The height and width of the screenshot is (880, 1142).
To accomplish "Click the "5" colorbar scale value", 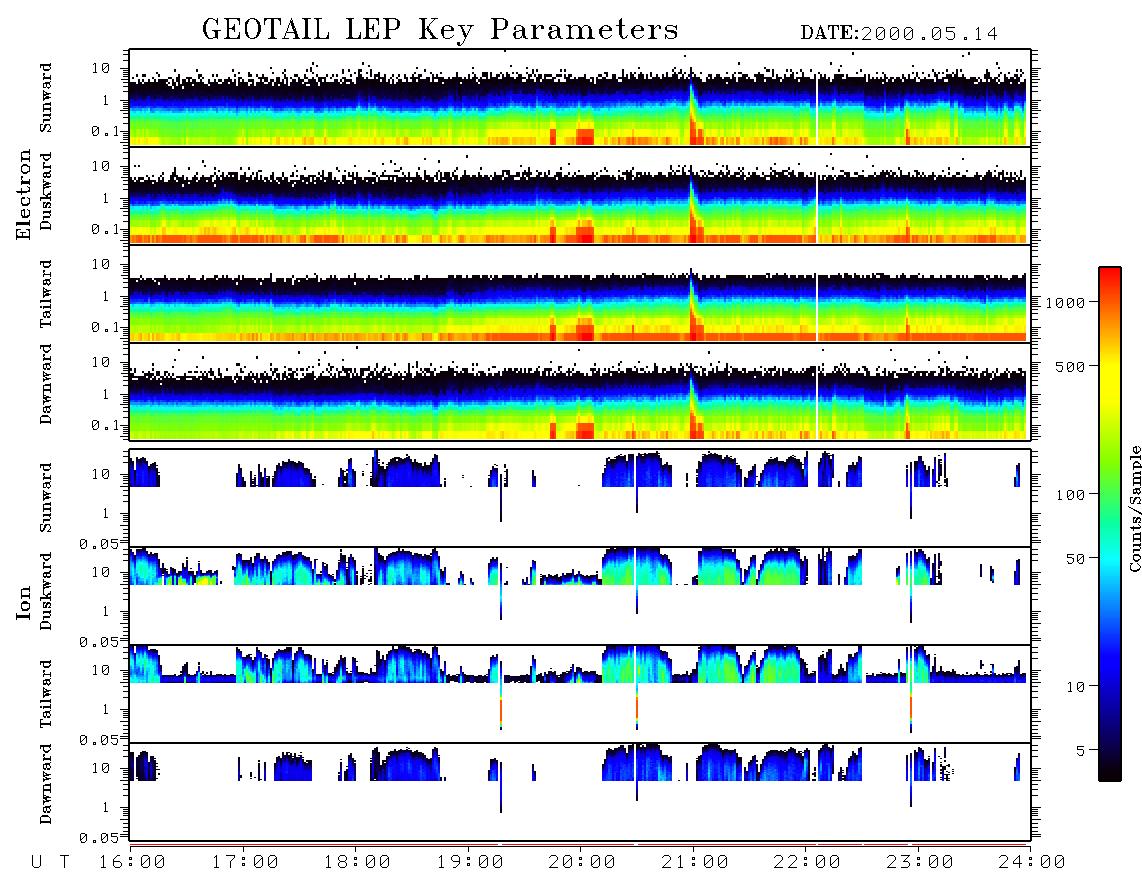I will [1080, 751].
